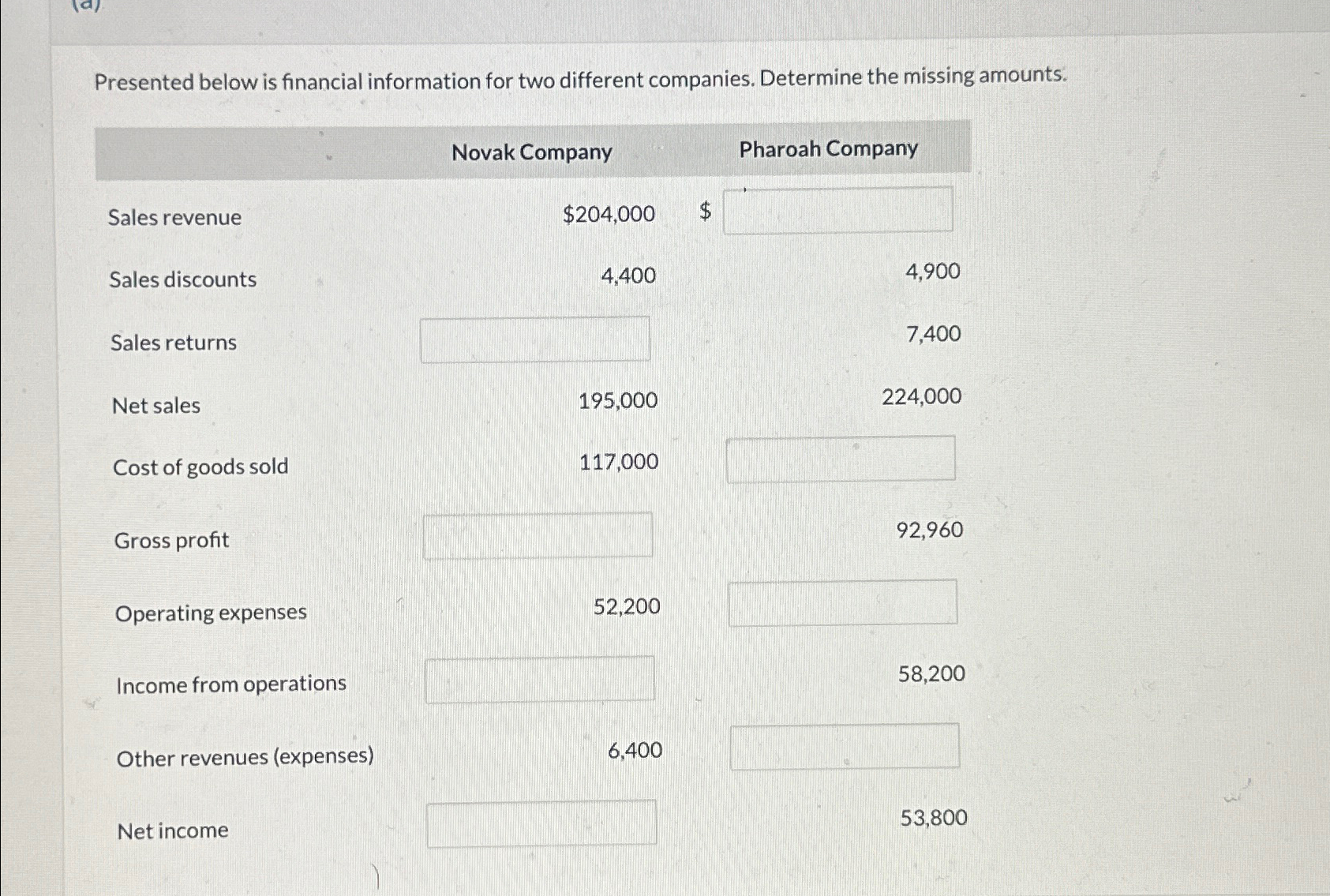Click the dollar sign next to Pharoah revenue
Image resolution: width=1330 pixels, height=896 pixels.
coord(706,210)
